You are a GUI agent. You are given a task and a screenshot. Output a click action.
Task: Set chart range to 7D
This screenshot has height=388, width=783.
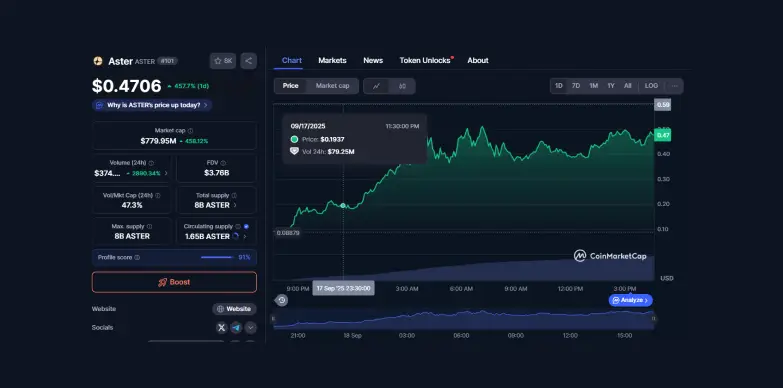(576, 86)
